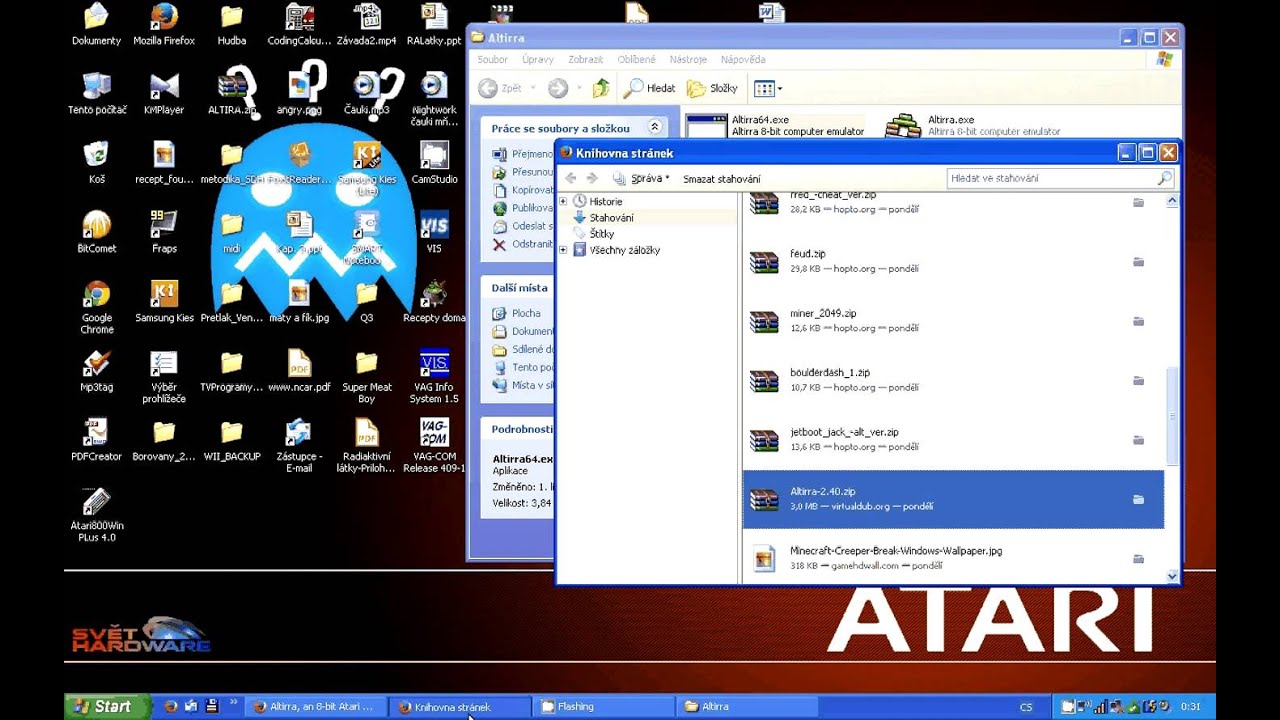Switch to the Knihovna stránek taskbar button
This screenshot has width=1280, height=720.
pyautogui.click(x=460, y=706)
